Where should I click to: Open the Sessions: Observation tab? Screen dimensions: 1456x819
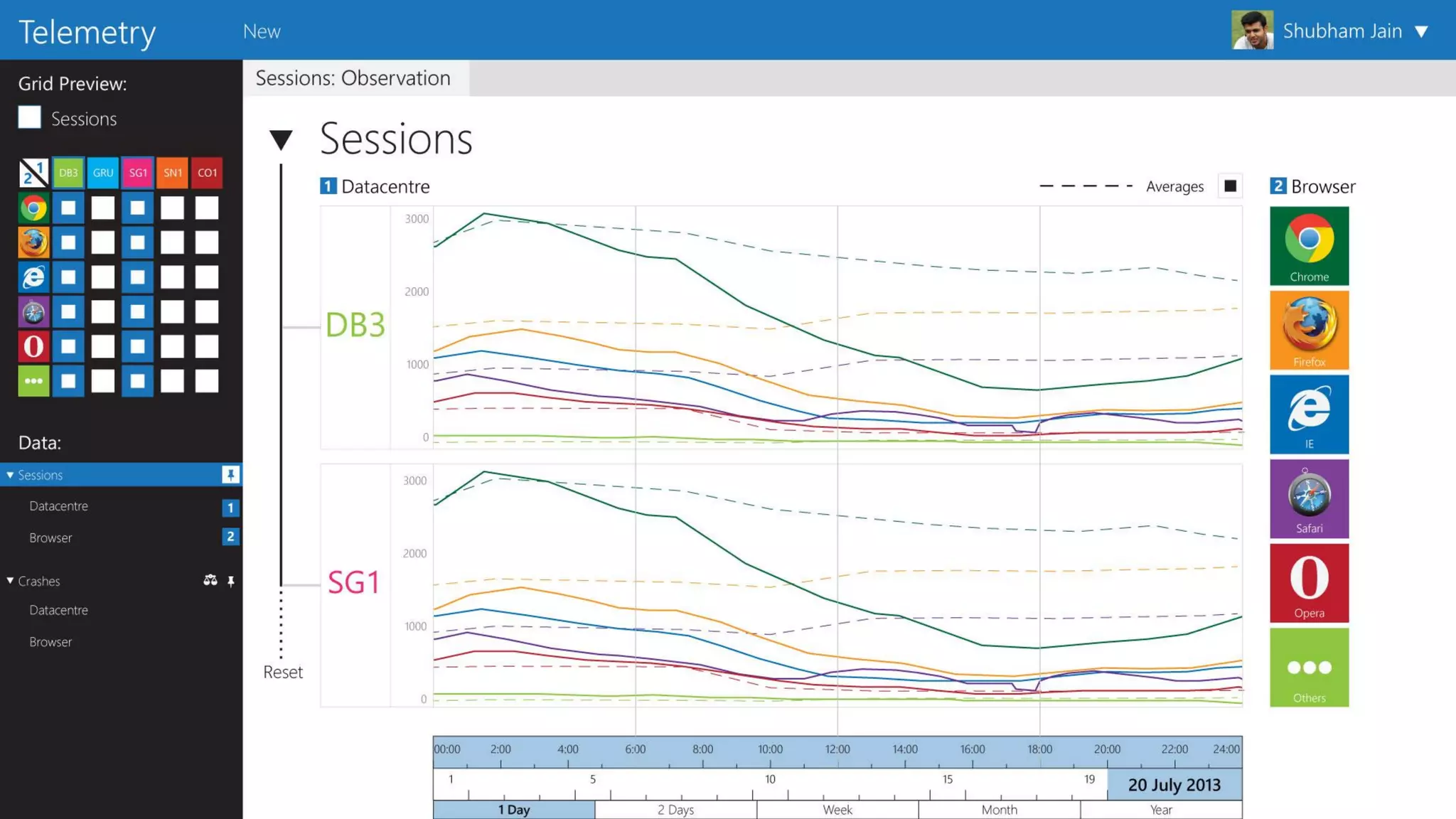point(353,78)
